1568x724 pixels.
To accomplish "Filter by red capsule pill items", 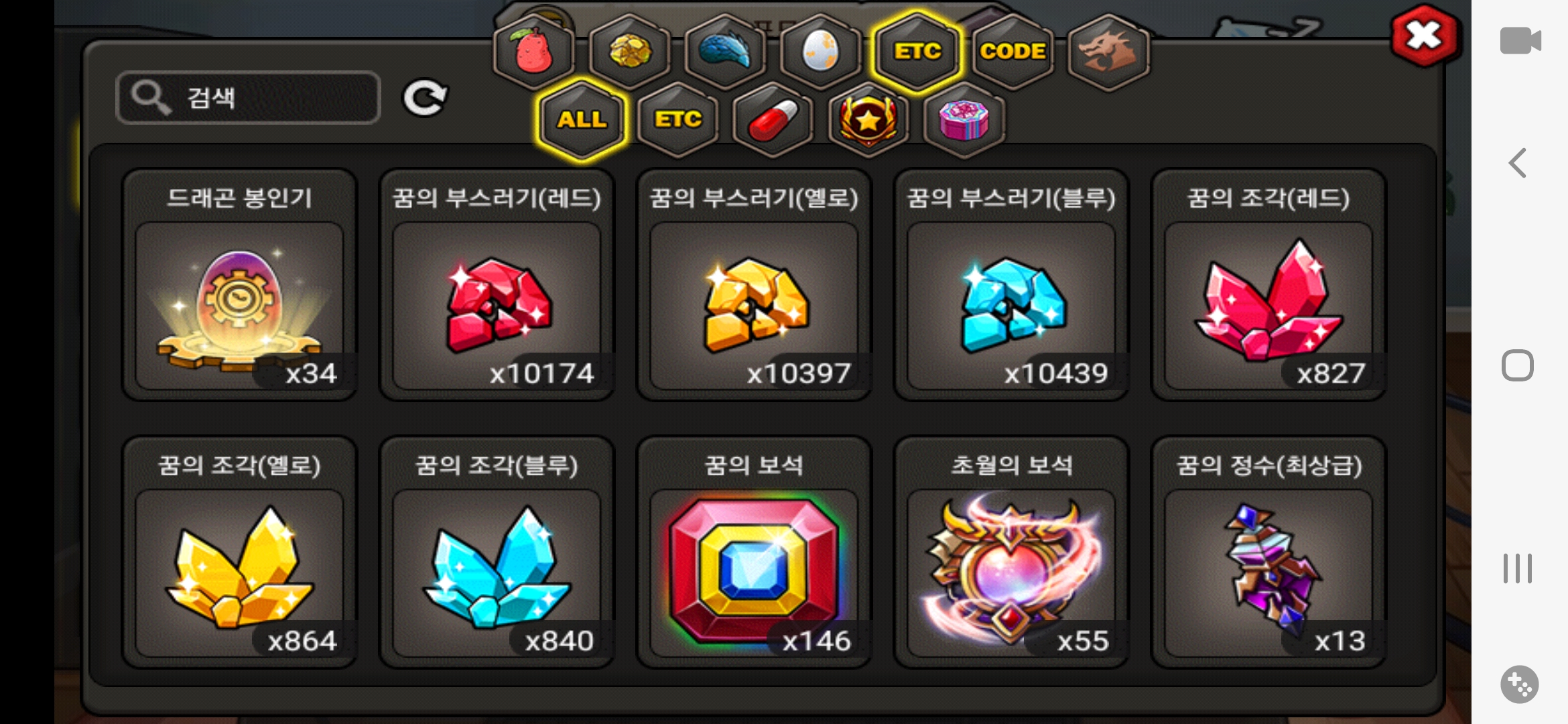I will tap(773, 120).
